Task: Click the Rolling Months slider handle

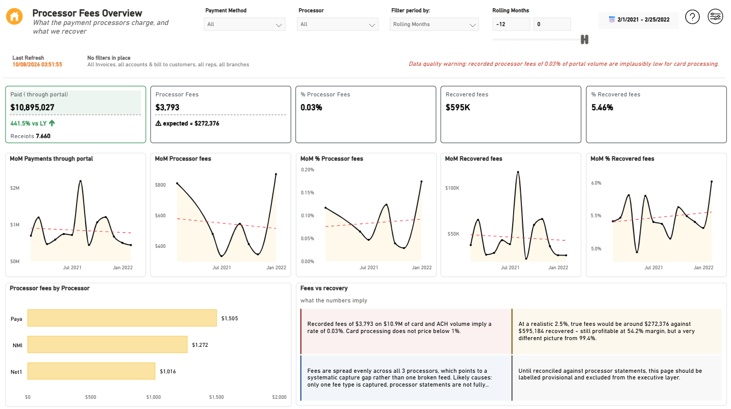Action: click(x=584, y=40)
